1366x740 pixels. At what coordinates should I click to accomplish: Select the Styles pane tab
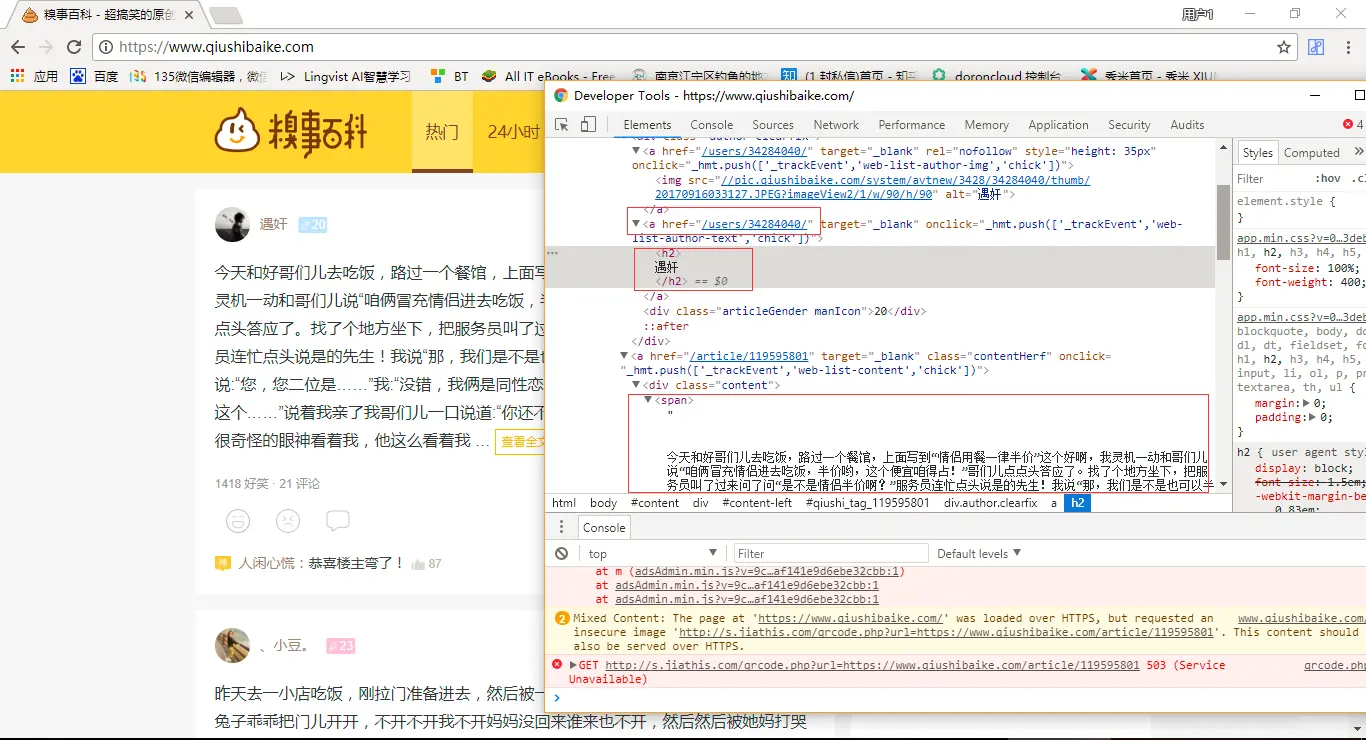click(x=1257, y=152)
